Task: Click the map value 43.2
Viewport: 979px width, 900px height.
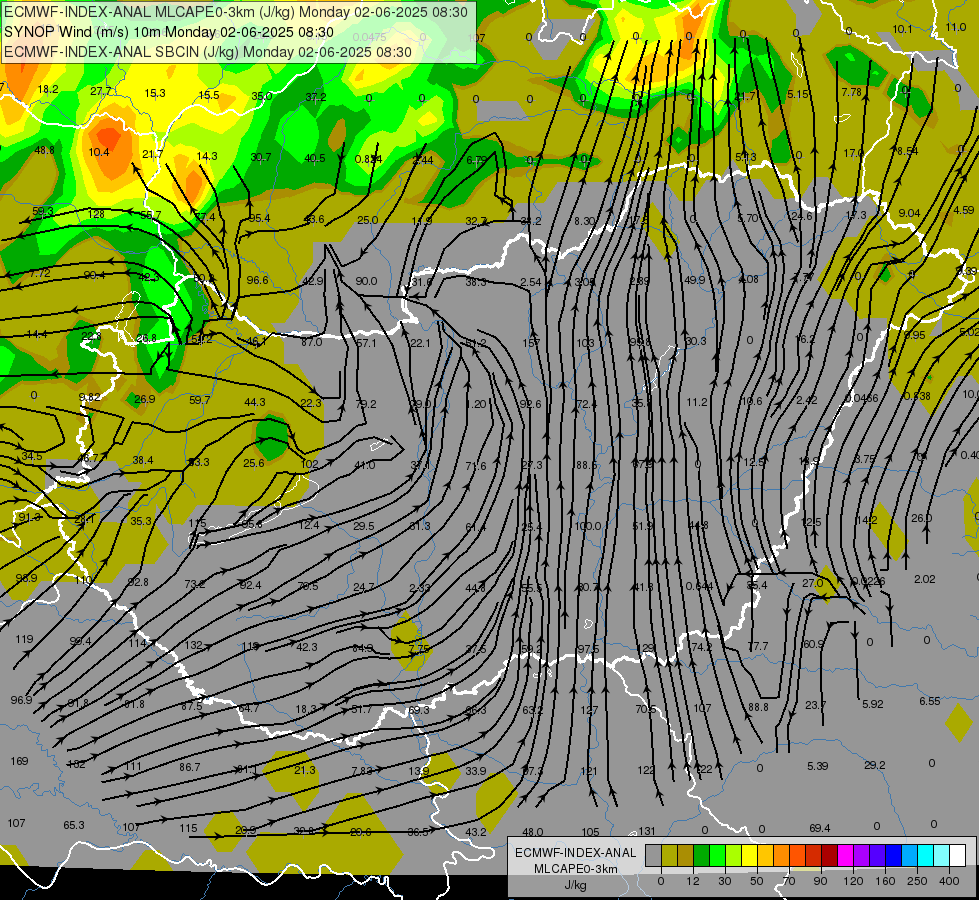Action: coord(476,832)
